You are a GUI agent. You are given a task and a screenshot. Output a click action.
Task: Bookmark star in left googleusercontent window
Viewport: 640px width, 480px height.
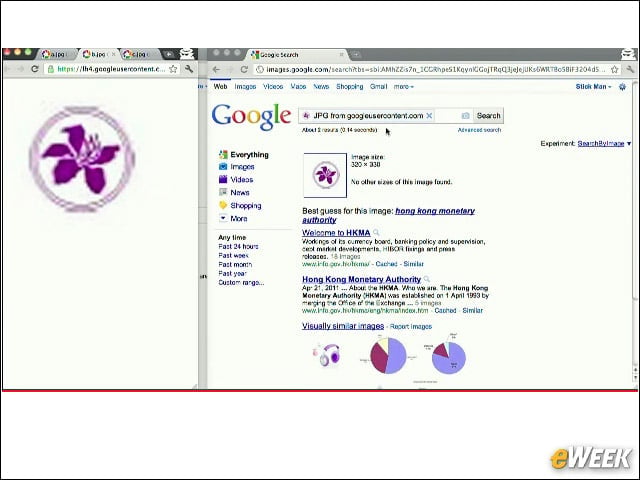pyautogui.click(x=173, y=69)
